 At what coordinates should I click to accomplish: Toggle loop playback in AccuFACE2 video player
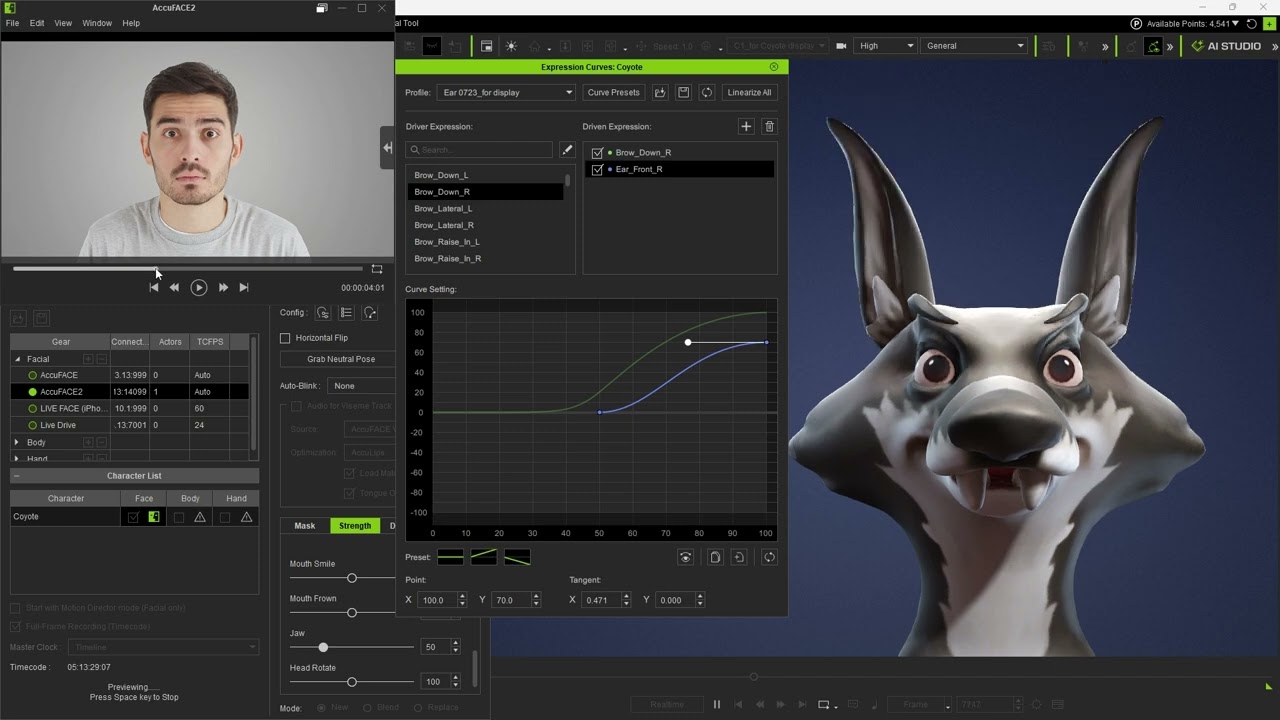377,269
